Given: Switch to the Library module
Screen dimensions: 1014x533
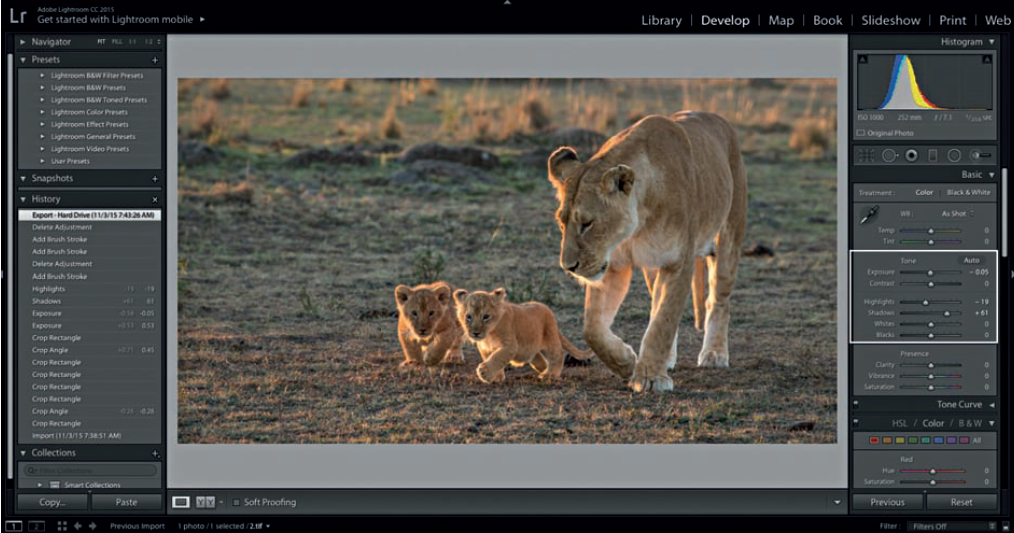Looking at the screenshot, I should pos(661,20).
